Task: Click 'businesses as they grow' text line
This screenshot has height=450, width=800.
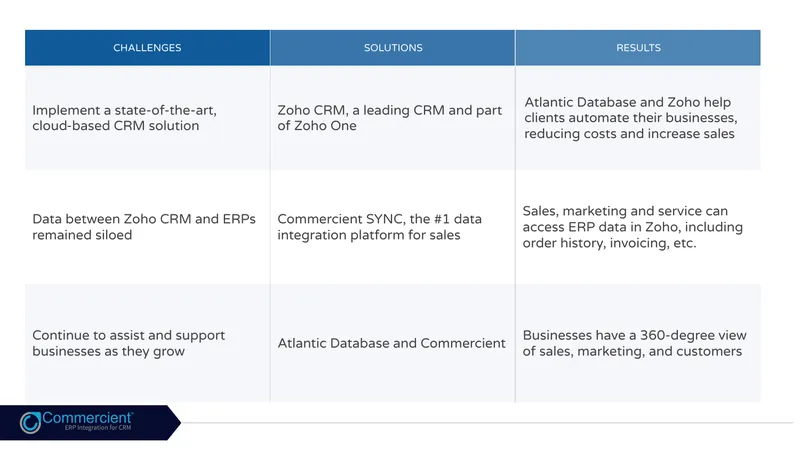Action: tap(108, 352)
